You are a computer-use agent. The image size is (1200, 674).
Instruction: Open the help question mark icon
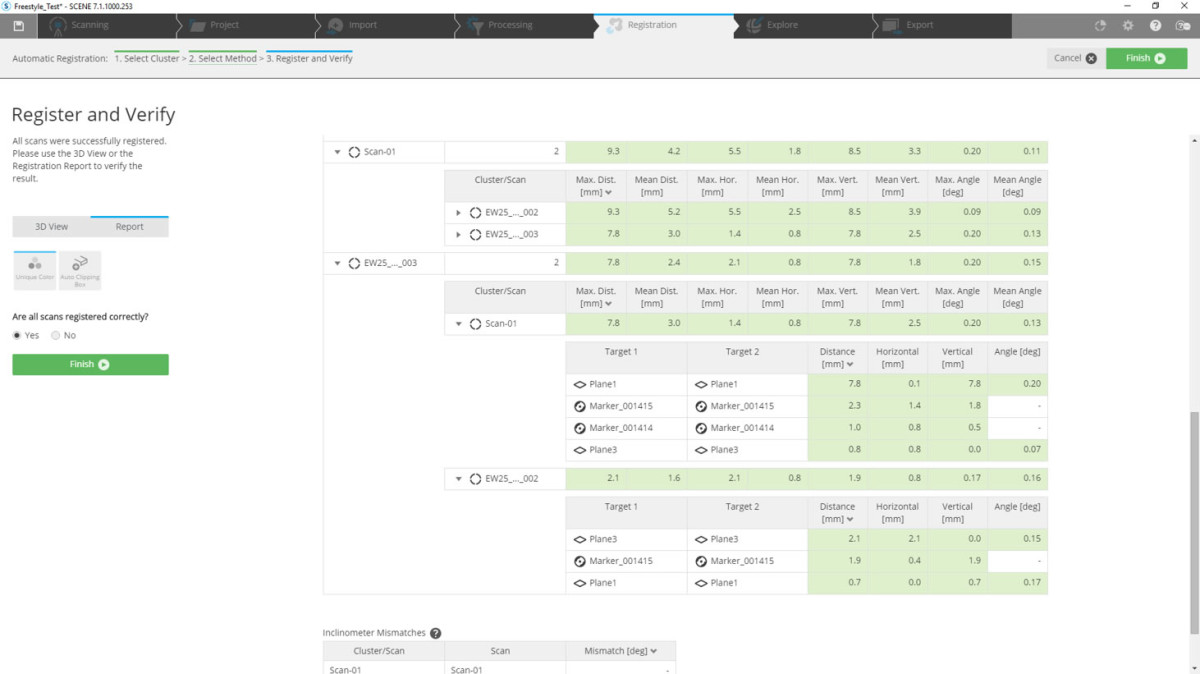[x=1155, y=25]
